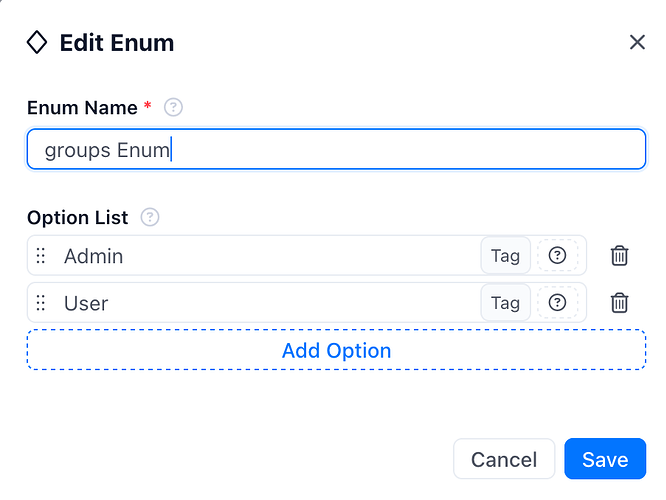Grab the drag handle for Admin option
This screenshot has width=666, height=500.
41,256
